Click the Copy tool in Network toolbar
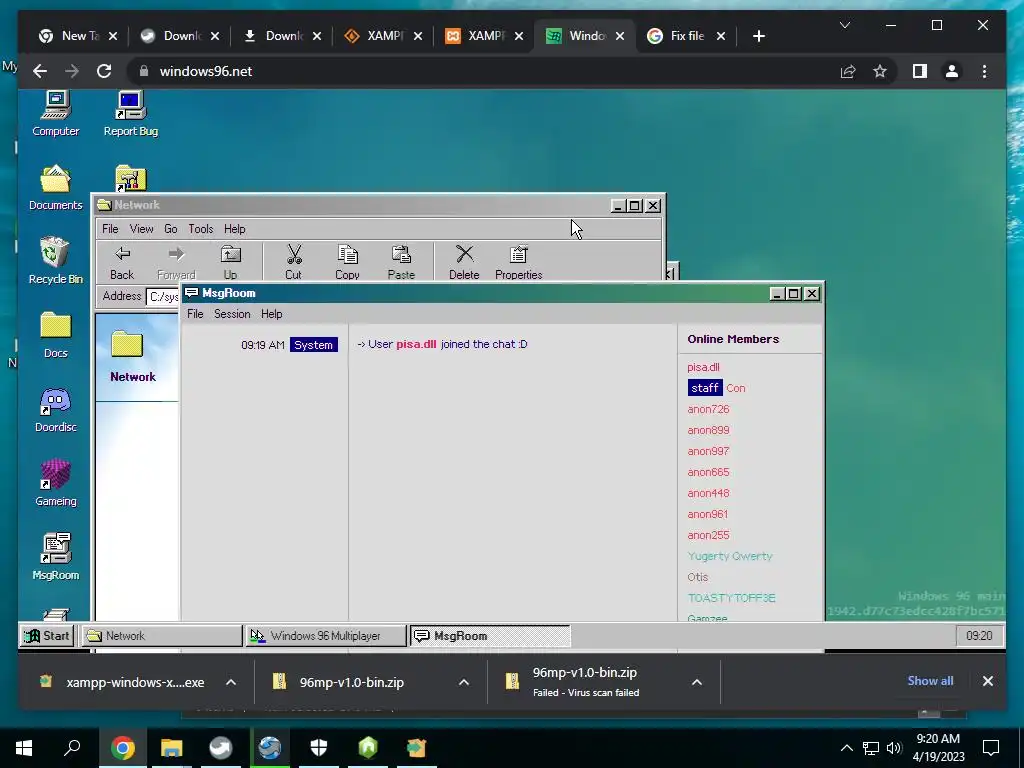This screenshot has width=1024, height=768. pyautogui.click(x=347, y=263)
